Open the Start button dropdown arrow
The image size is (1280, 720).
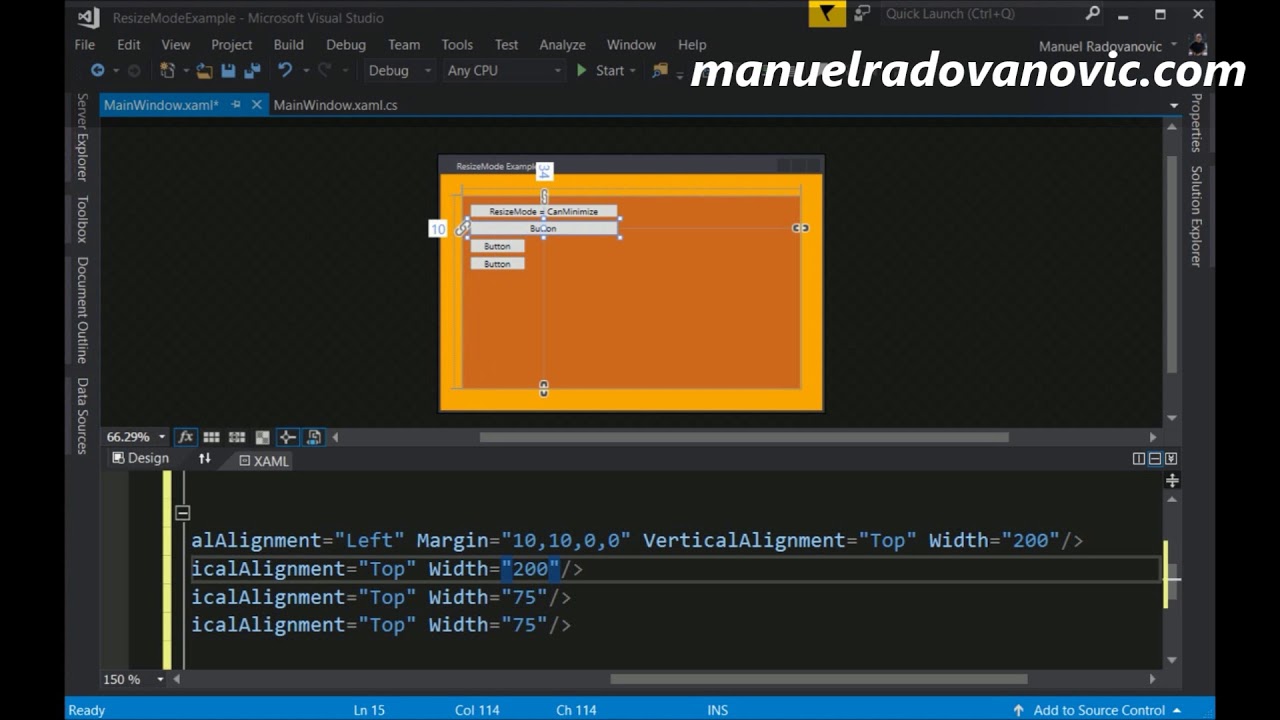(633, 71)
